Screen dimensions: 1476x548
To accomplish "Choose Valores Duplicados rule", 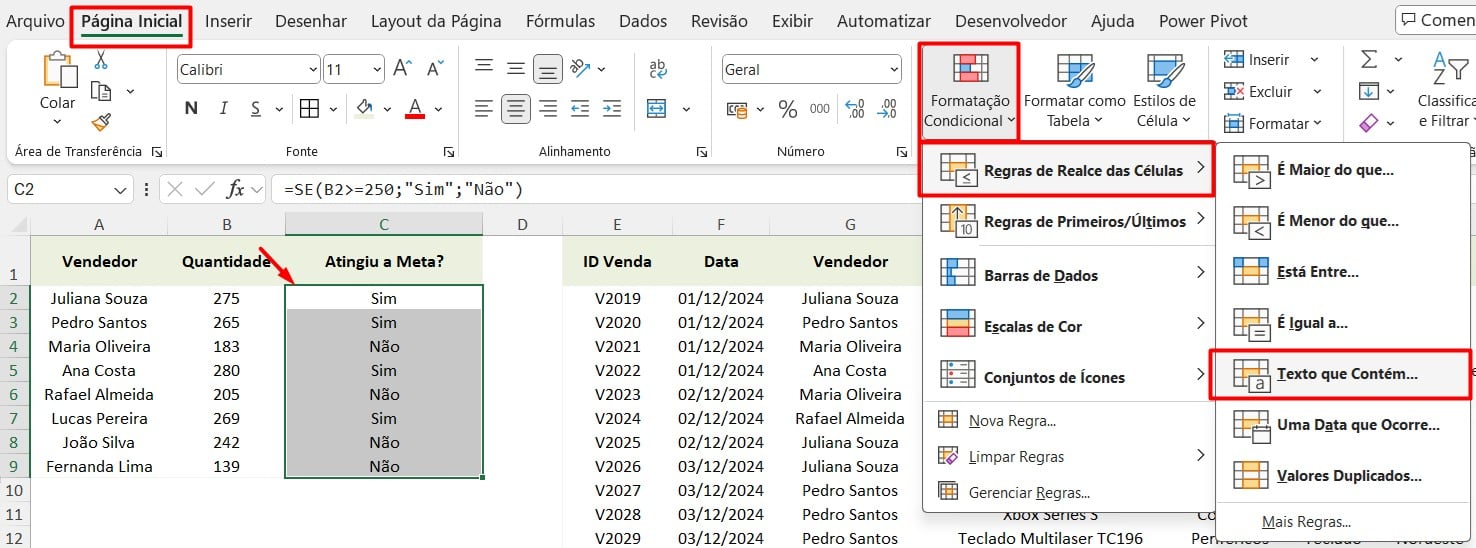I will 1341,476.
